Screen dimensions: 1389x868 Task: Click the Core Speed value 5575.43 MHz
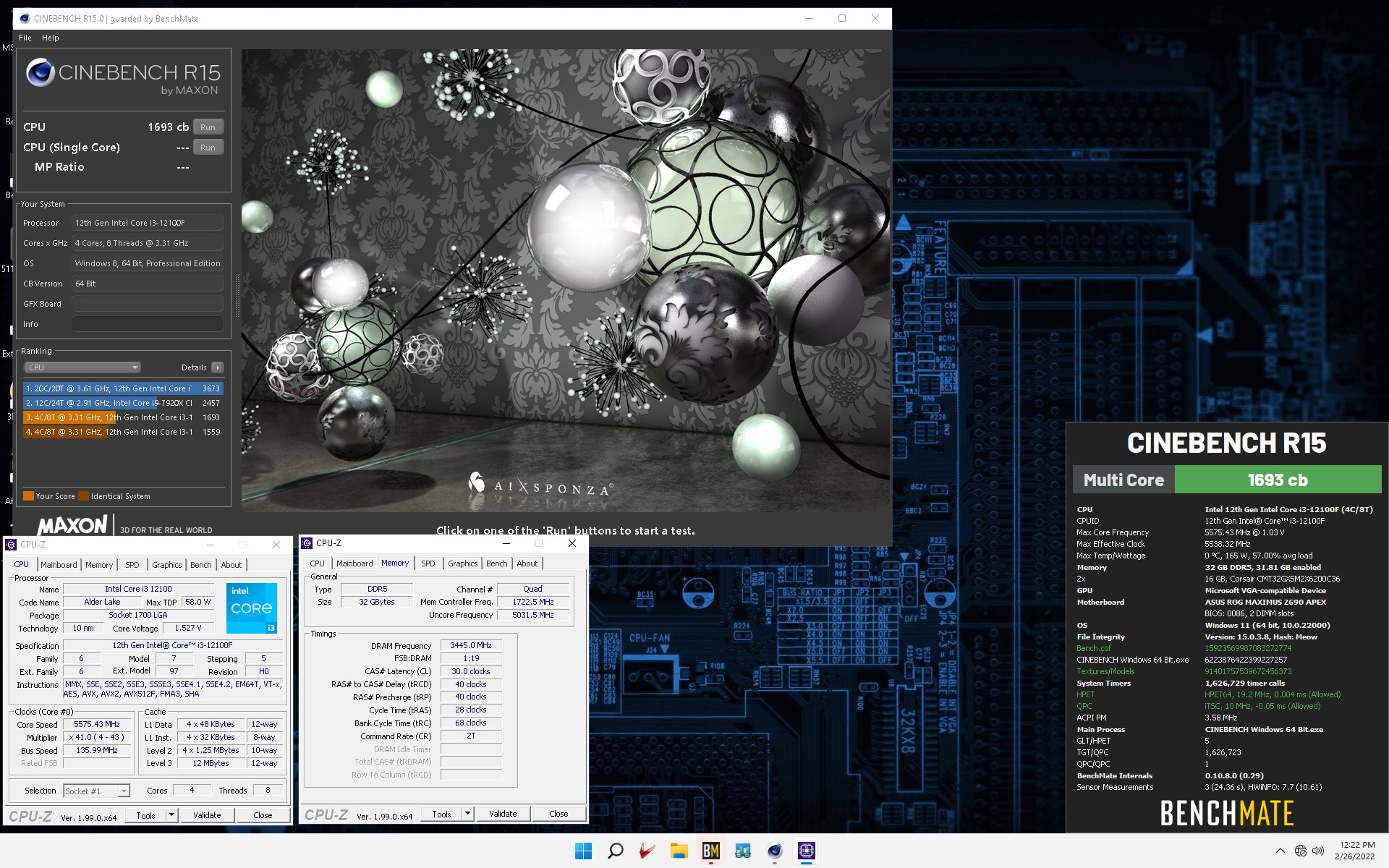(x=97, y=724)
